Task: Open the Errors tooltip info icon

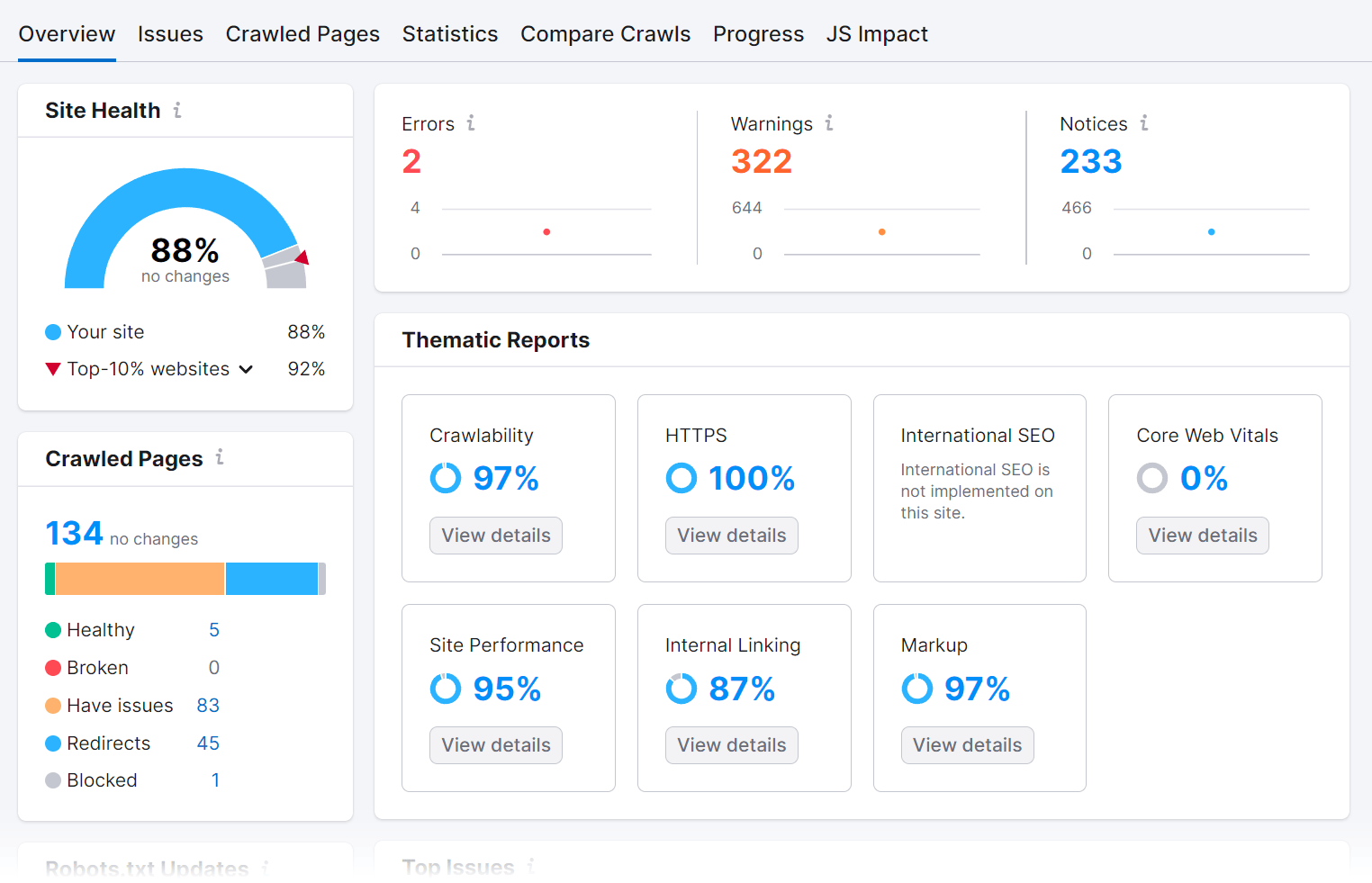Action: click(473, 123)
